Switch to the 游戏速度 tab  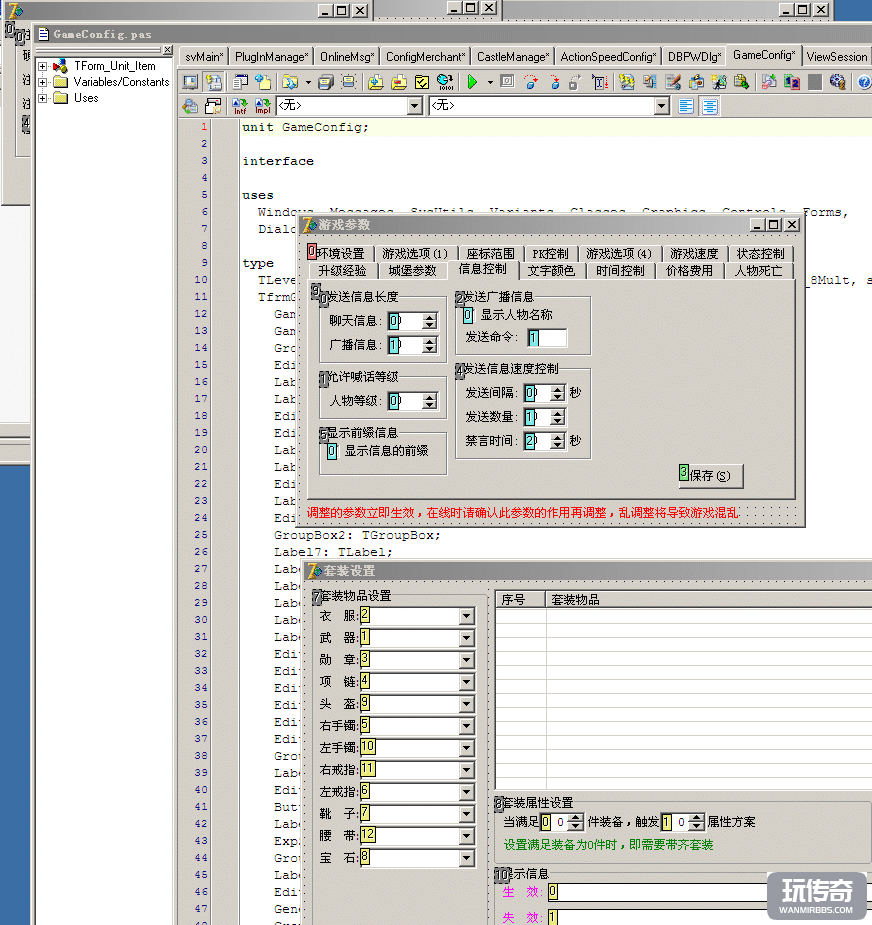click(x=693, y=254)
